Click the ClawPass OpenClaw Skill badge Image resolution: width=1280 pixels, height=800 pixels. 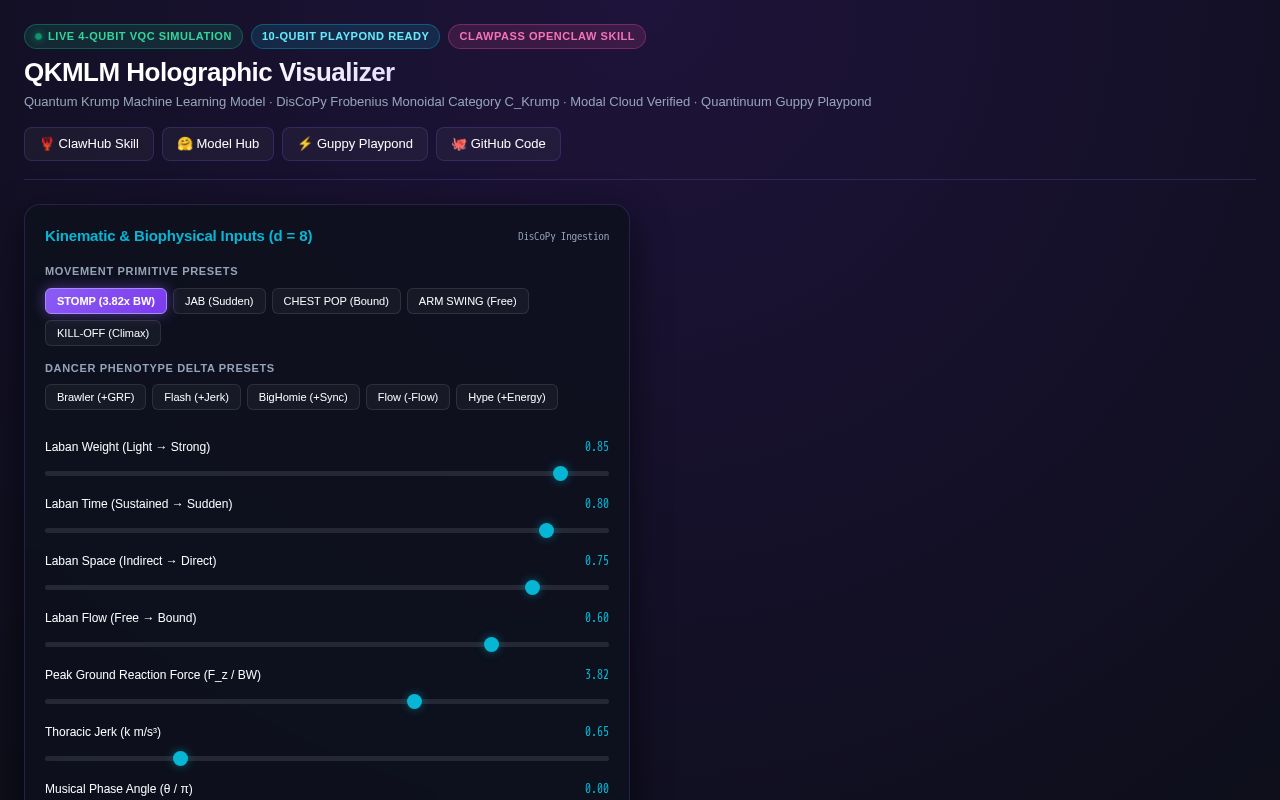tap(547, 36)
